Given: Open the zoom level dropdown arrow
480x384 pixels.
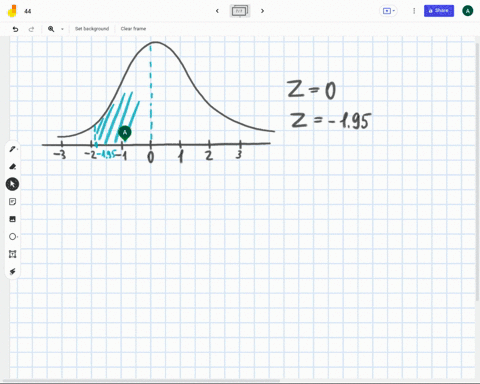Looking at the screenshot, I should click(62, 29).
